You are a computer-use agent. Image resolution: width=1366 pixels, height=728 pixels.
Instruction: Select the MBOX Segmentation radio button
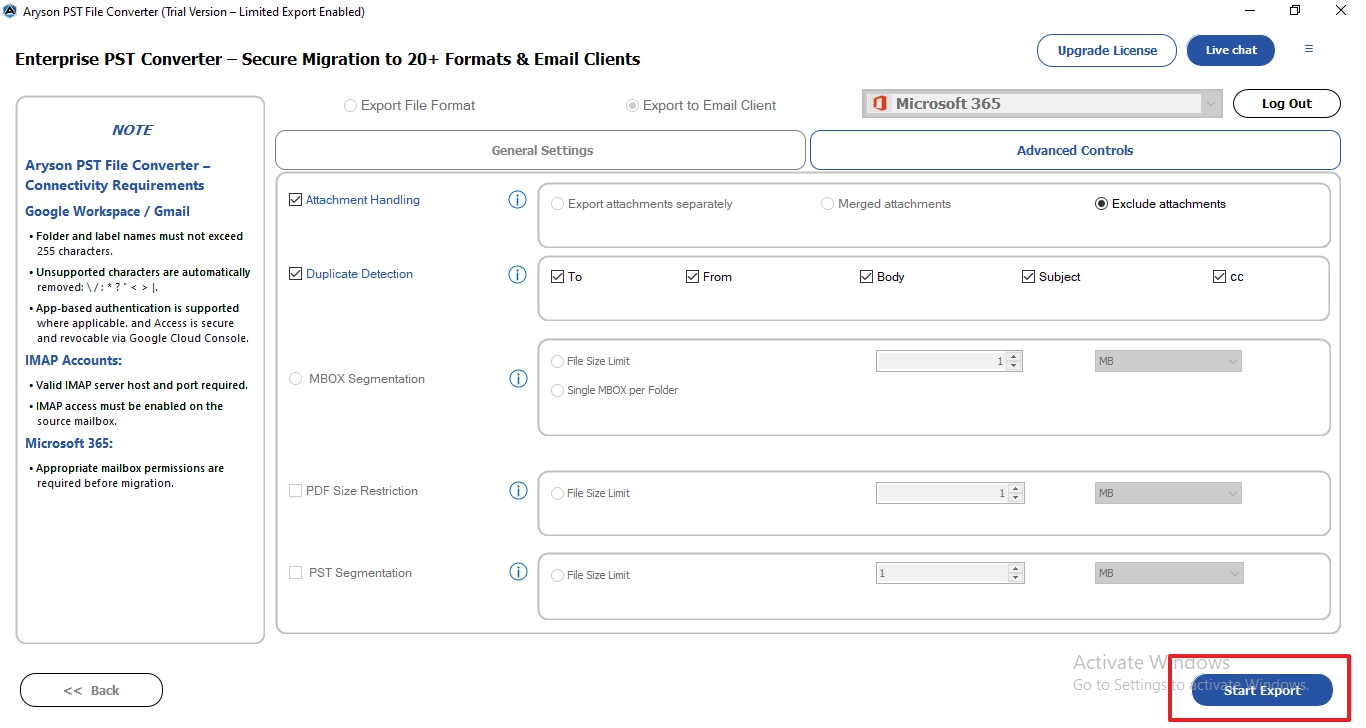pyautogui.click(x=295, y=379)
